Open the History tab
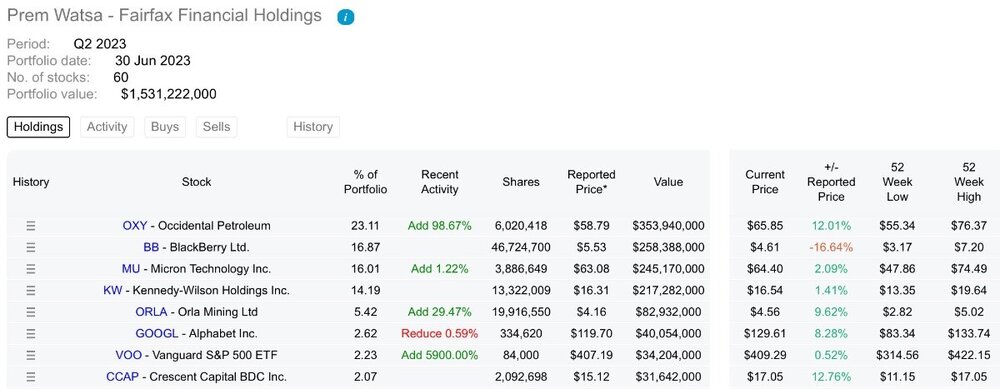The image size is (1000, 389). [x=313, y=127]
